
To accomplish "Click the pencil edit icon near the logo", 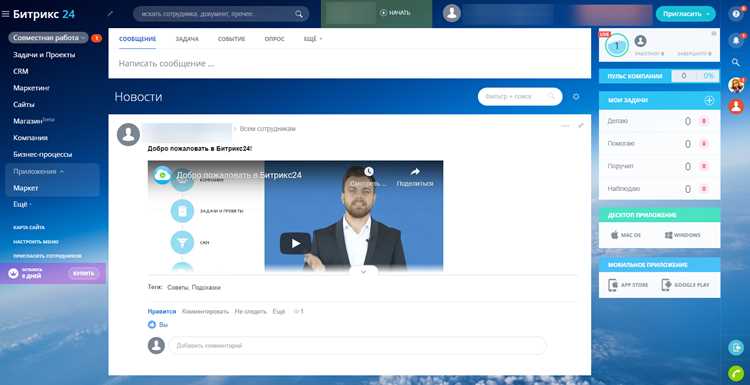I will [110, 13].
